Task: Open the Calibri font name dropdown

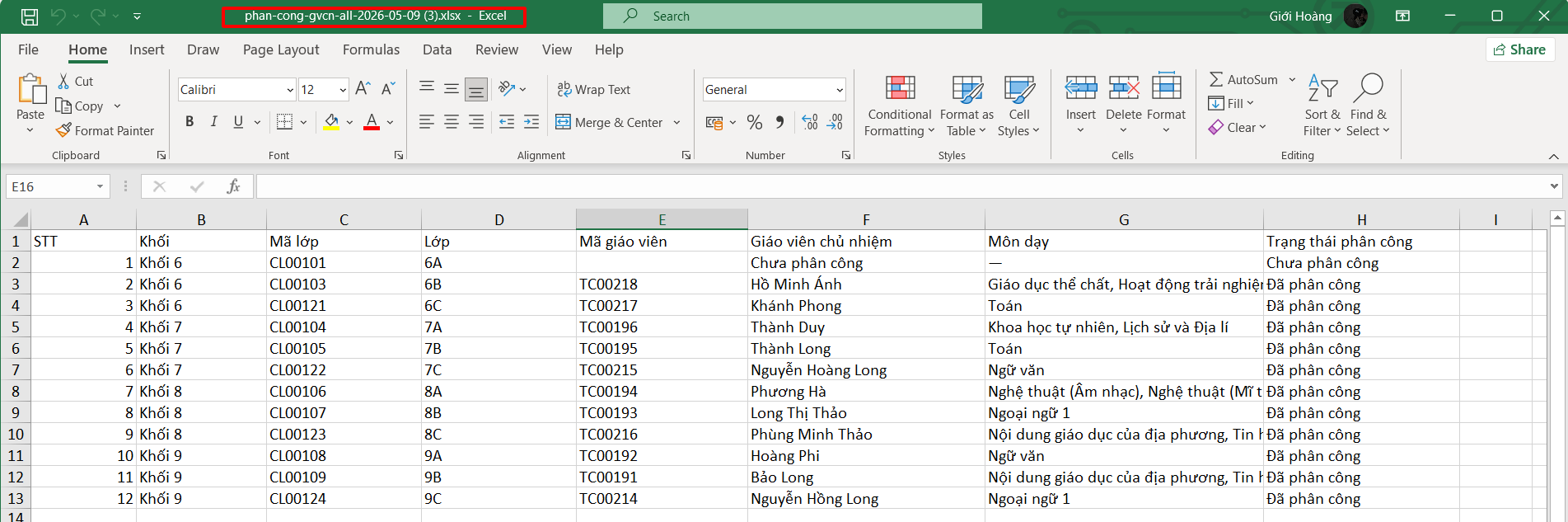Action: pos(290,90)
